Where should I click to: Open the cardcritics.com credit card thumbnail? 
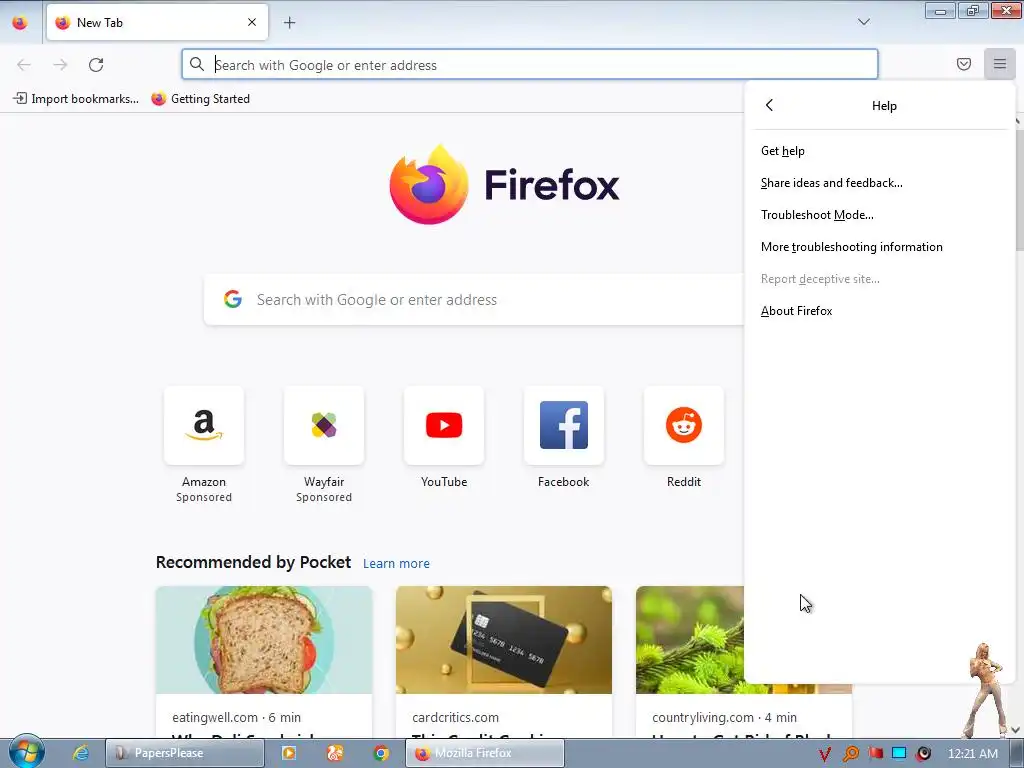tap(504, 640)
